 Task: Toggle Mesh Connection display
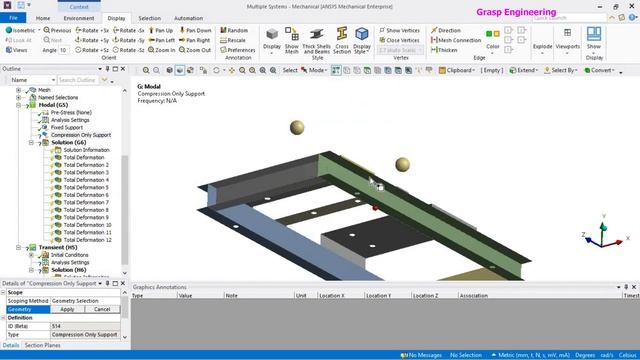click(456, 40)
